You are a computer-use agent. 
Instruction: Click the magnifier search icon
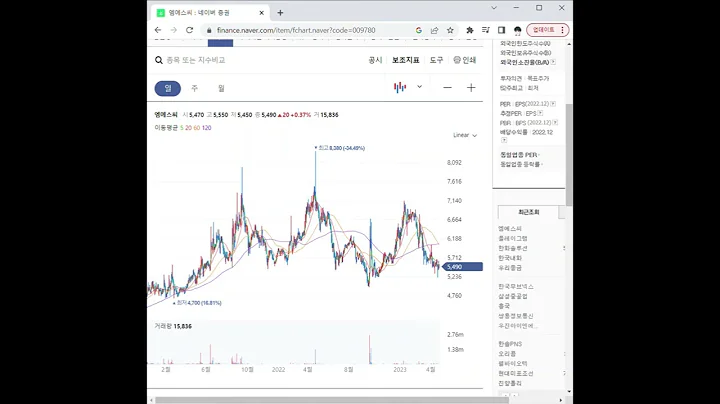pyautogui.click(x=159, y=60)
